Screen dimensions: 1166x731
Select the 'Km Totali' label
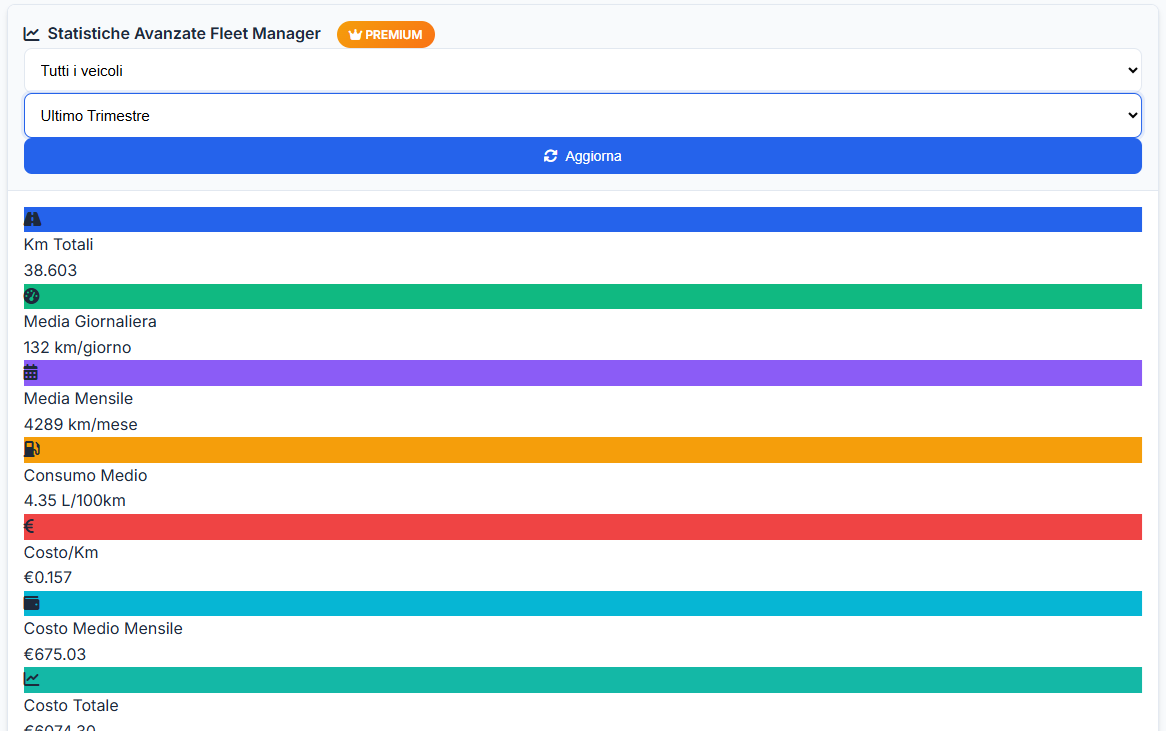click(58, 244)
